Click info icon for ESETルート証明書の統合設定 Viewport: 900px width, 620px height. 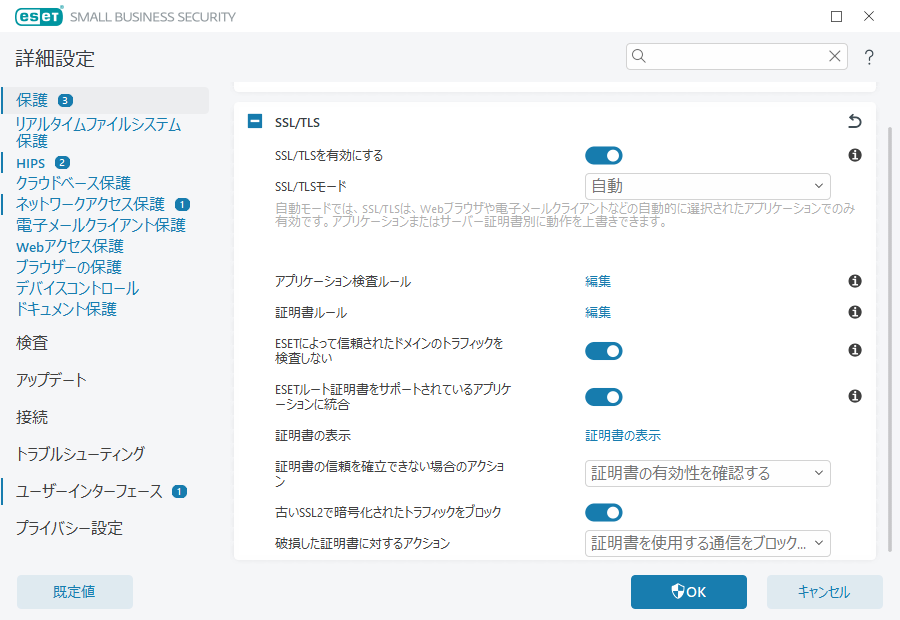[x=854, y=396]
